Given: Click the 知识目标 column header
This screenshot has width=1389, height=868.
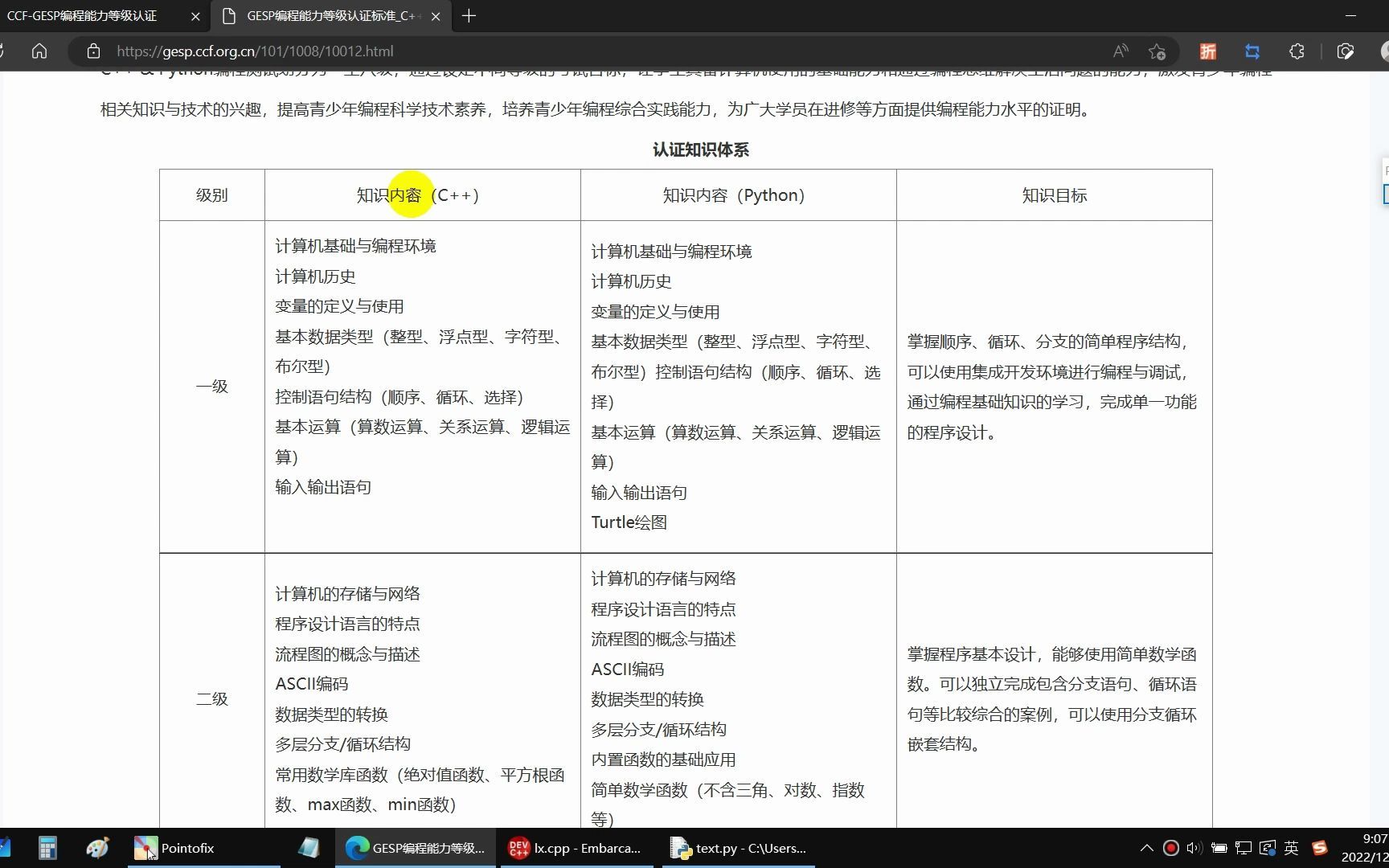Looking at the screenshot, I should [x=1055, y=195].
